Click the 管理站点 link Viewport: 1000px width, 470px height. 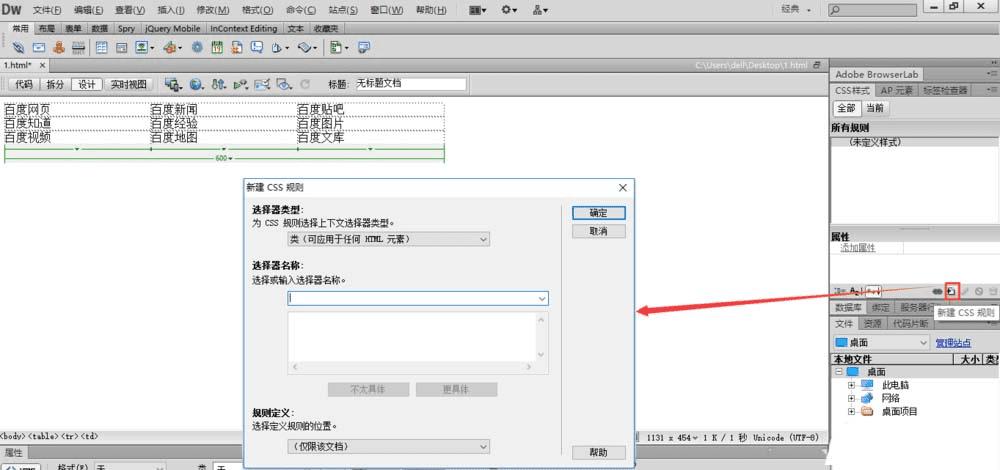coord(953,343)
